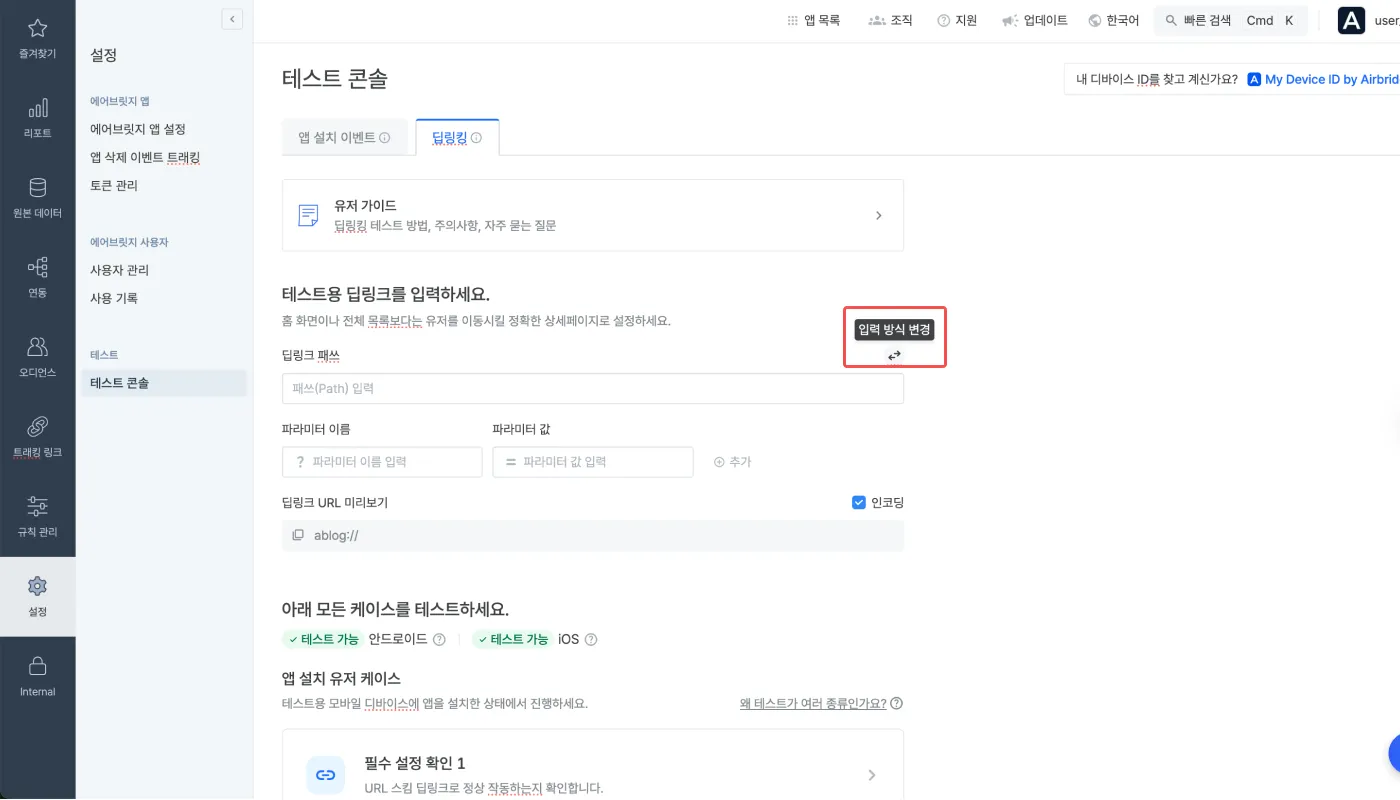Expand 필수 설정 확인 1 chevron

pos(872,775)
